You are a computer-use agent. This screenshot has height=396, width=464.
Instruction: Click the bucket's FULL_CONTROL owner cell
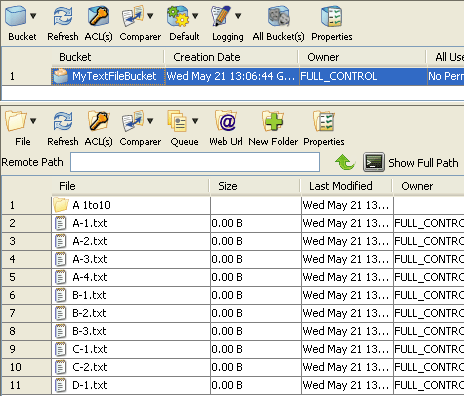(x=363, y=76)
